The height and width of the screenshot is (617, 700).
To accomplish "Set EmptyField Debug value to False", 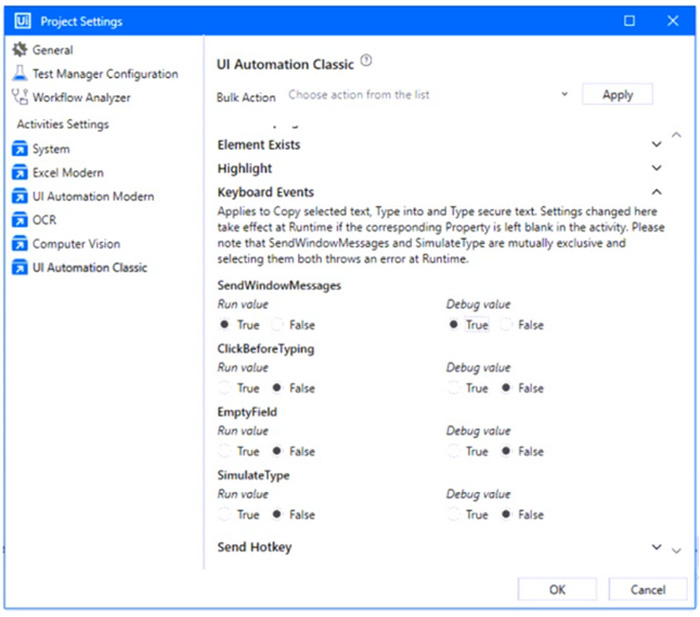I will point(506,451).
